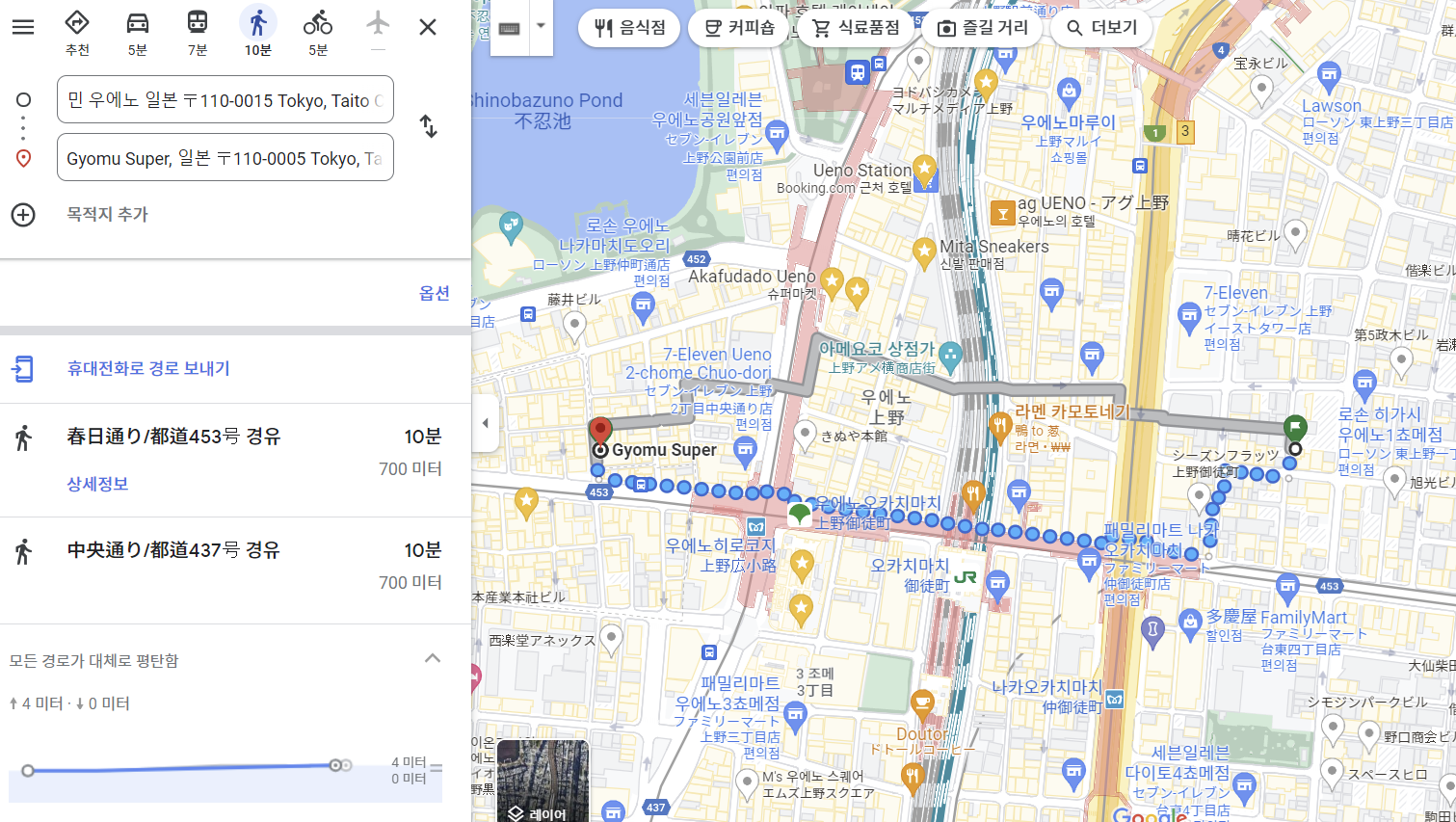Screen dimensions: 1456x822
Task: Switch to driving mode, 5 minutes
Action: pyautogui.click(x=138, y=22)
